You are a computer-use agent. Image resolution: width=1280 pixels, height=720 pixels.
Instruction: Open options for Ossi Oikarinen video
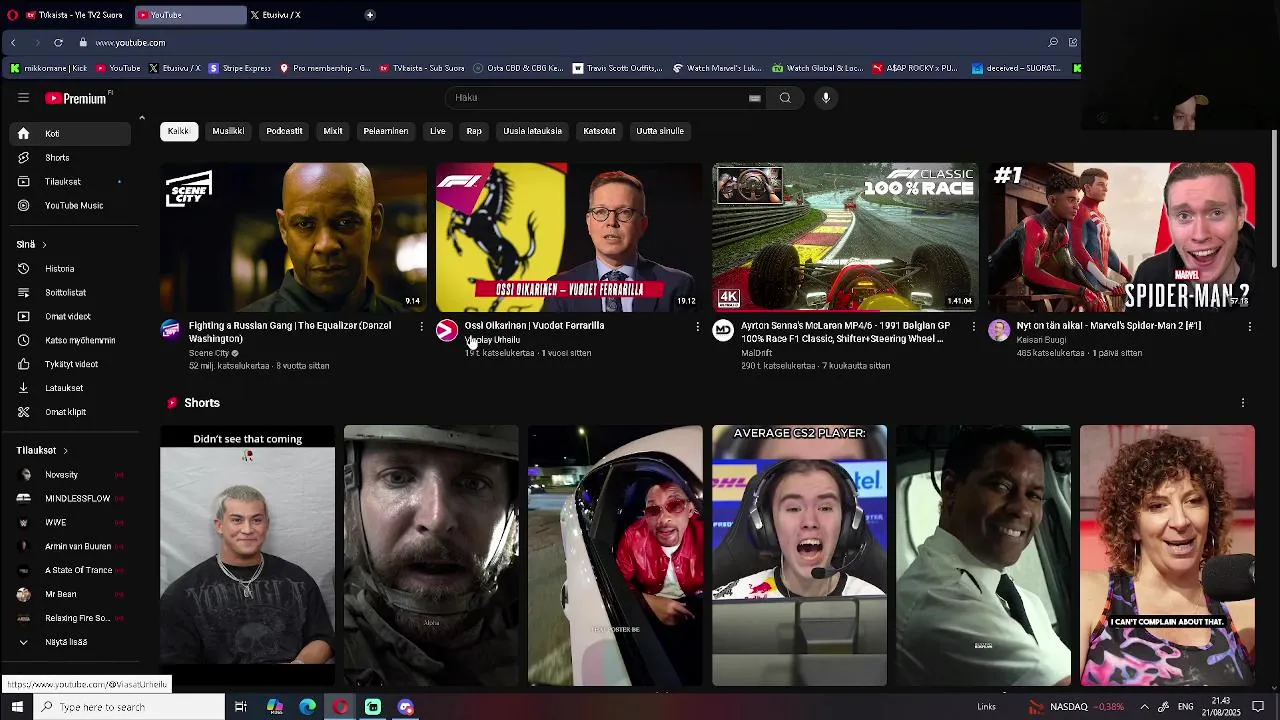697,327
